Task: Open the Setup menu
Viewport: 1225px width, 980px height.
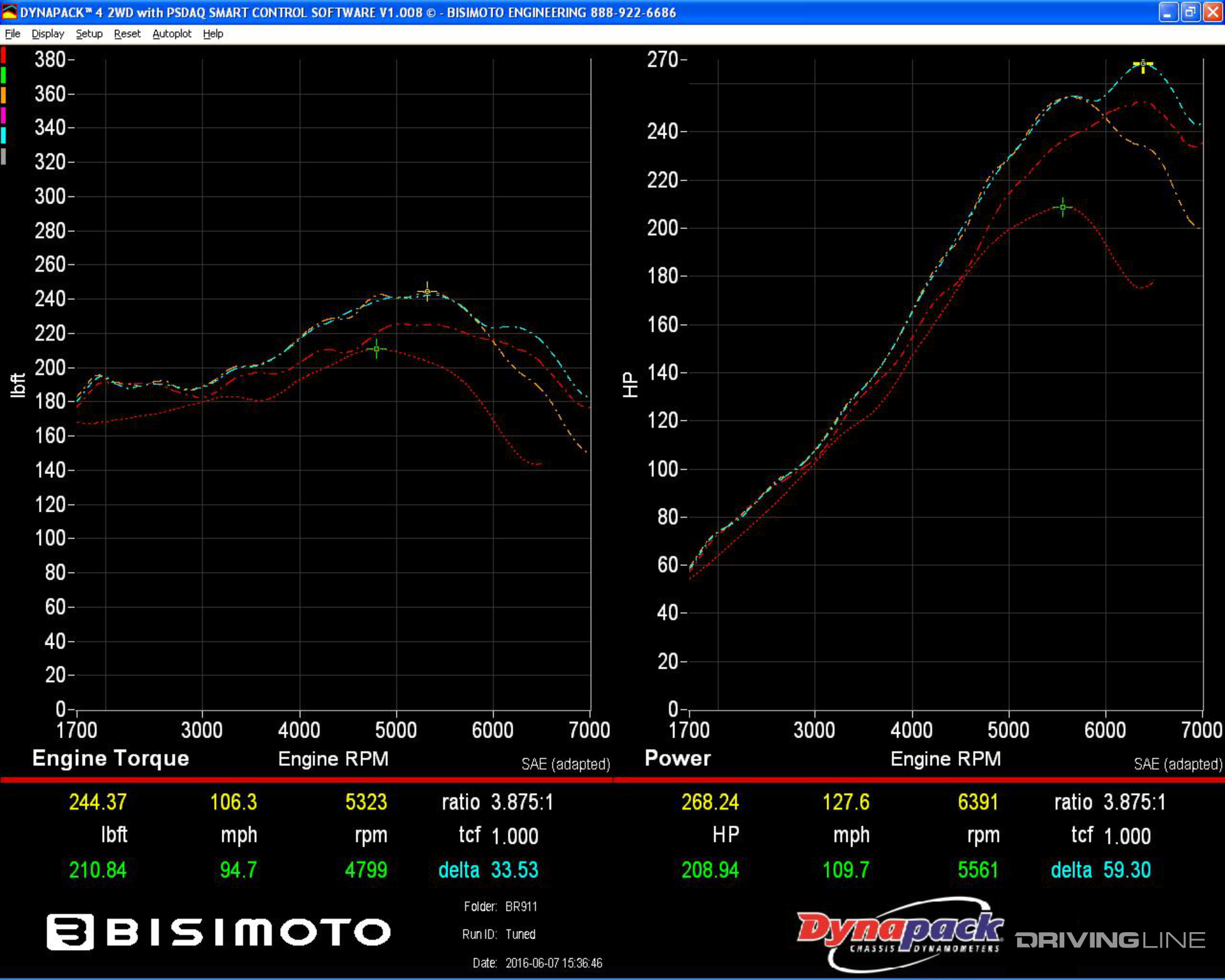Action: click(89, 34)
